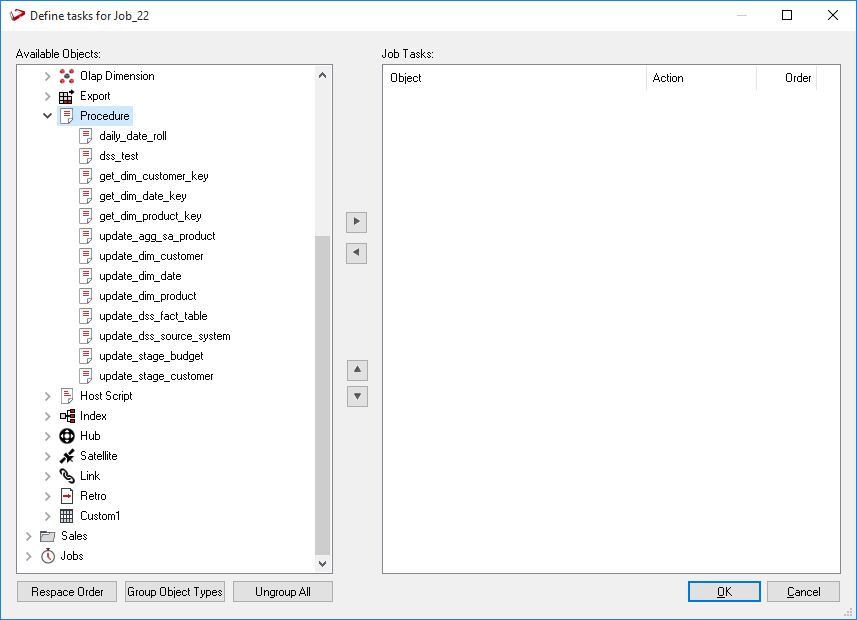Click the update_agg_sa_product procedure icon
This screenshot has height=620, width=857.
point(86,236)
